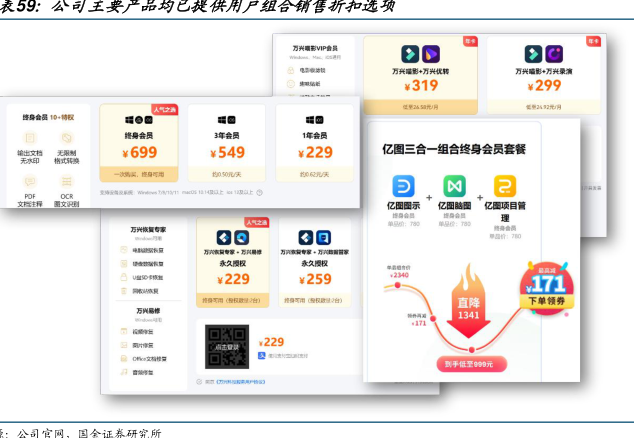The width and height of the screenshot is (634, 438).
Task: Select the 3年会员 ¥549 plan card
Action: click(x=227, y=143)
